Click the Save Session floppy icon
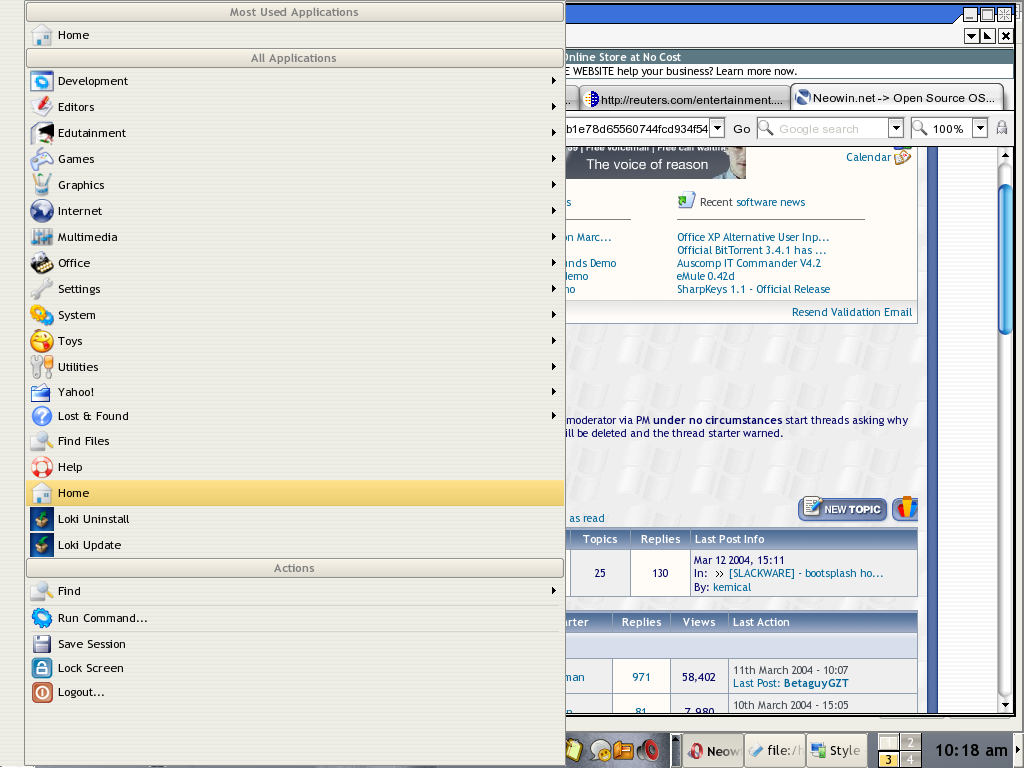Image resolution: width=1024 pixels, height=768 pixels. 42,644
